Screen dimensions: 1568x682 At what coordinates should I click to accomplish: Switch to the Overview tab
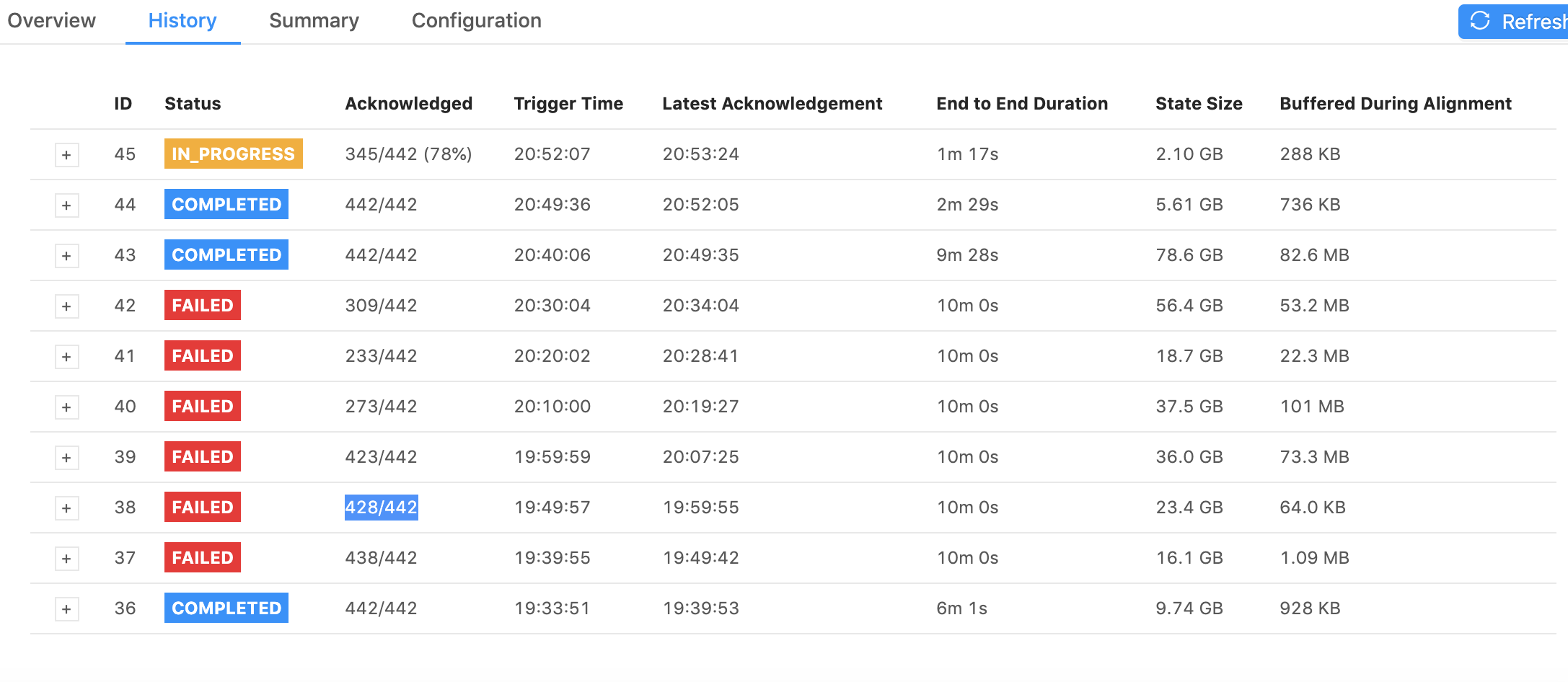[x=51, y=21]
